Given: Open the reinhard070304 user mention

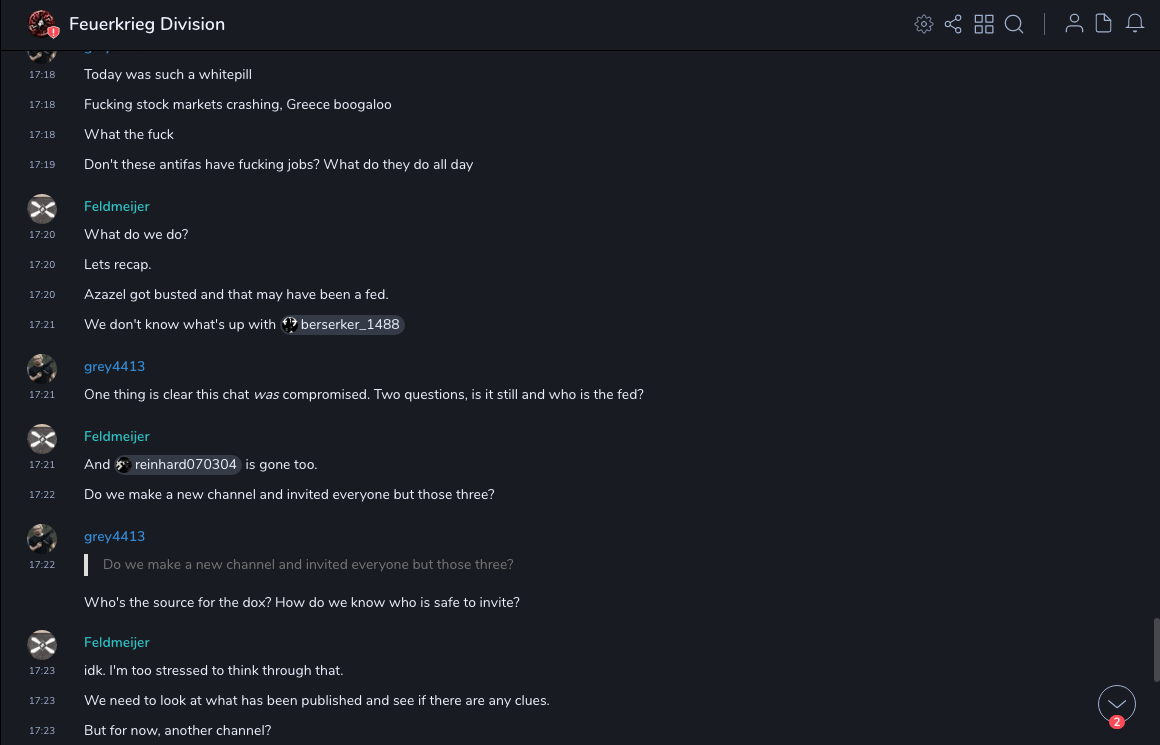Looking at the screenshot, I should [178, 465].
